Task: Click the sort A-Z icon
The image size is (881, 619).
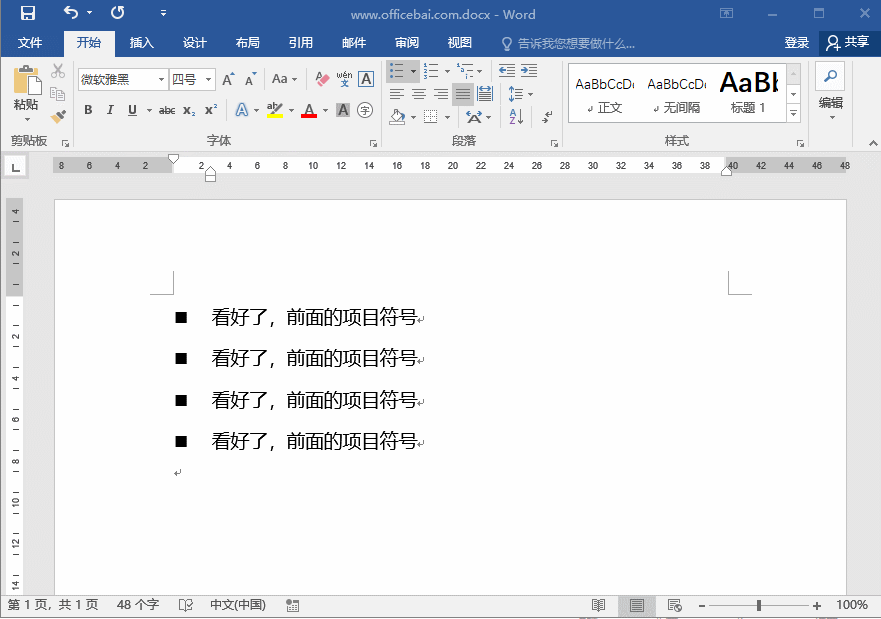Action: [x=516, y=117]
